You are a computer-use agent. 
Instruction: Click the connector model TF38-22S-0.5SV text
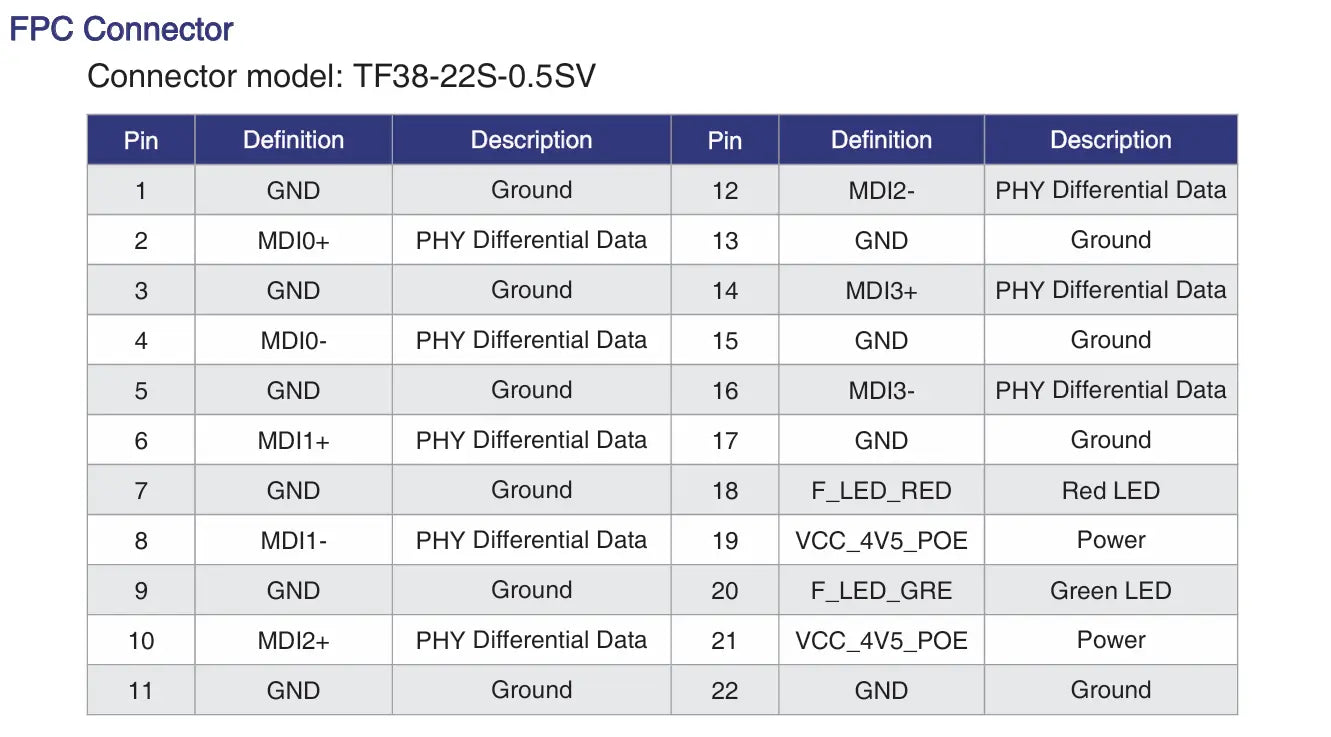click(x=341, y=76)
